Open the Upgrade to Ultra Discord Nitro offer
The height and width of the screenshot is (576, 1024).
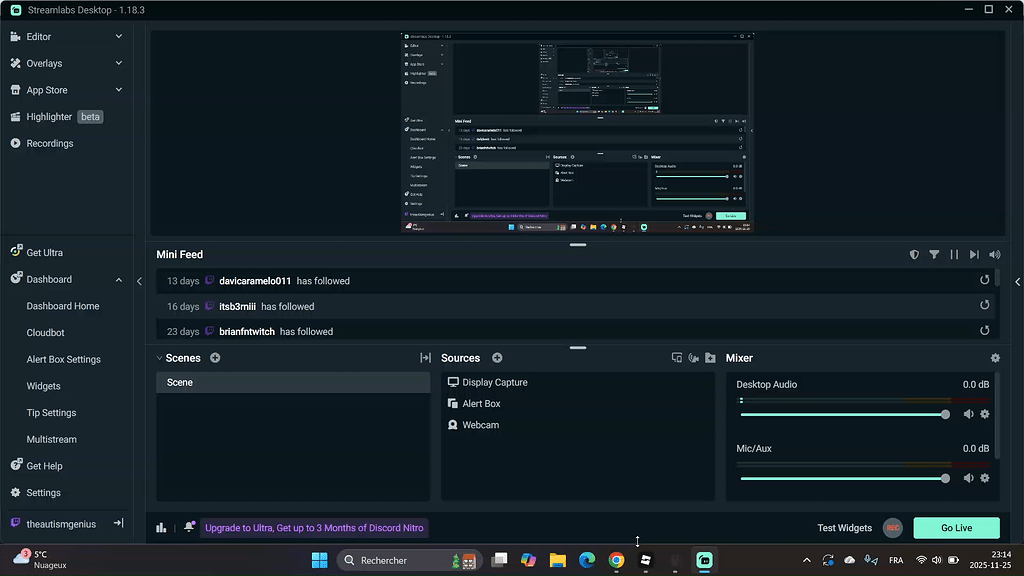tap(312, 527)
